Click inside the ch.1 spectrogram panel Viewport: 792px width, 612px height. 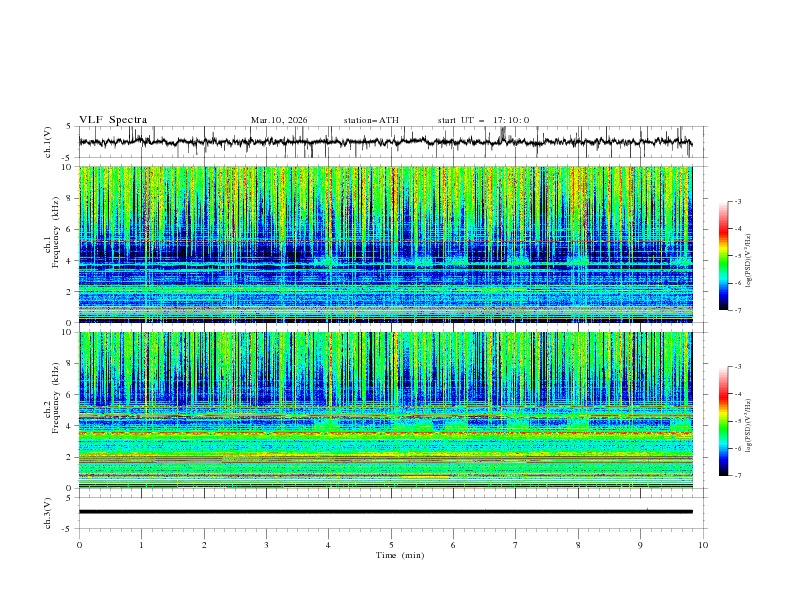(x=385, y=244)
